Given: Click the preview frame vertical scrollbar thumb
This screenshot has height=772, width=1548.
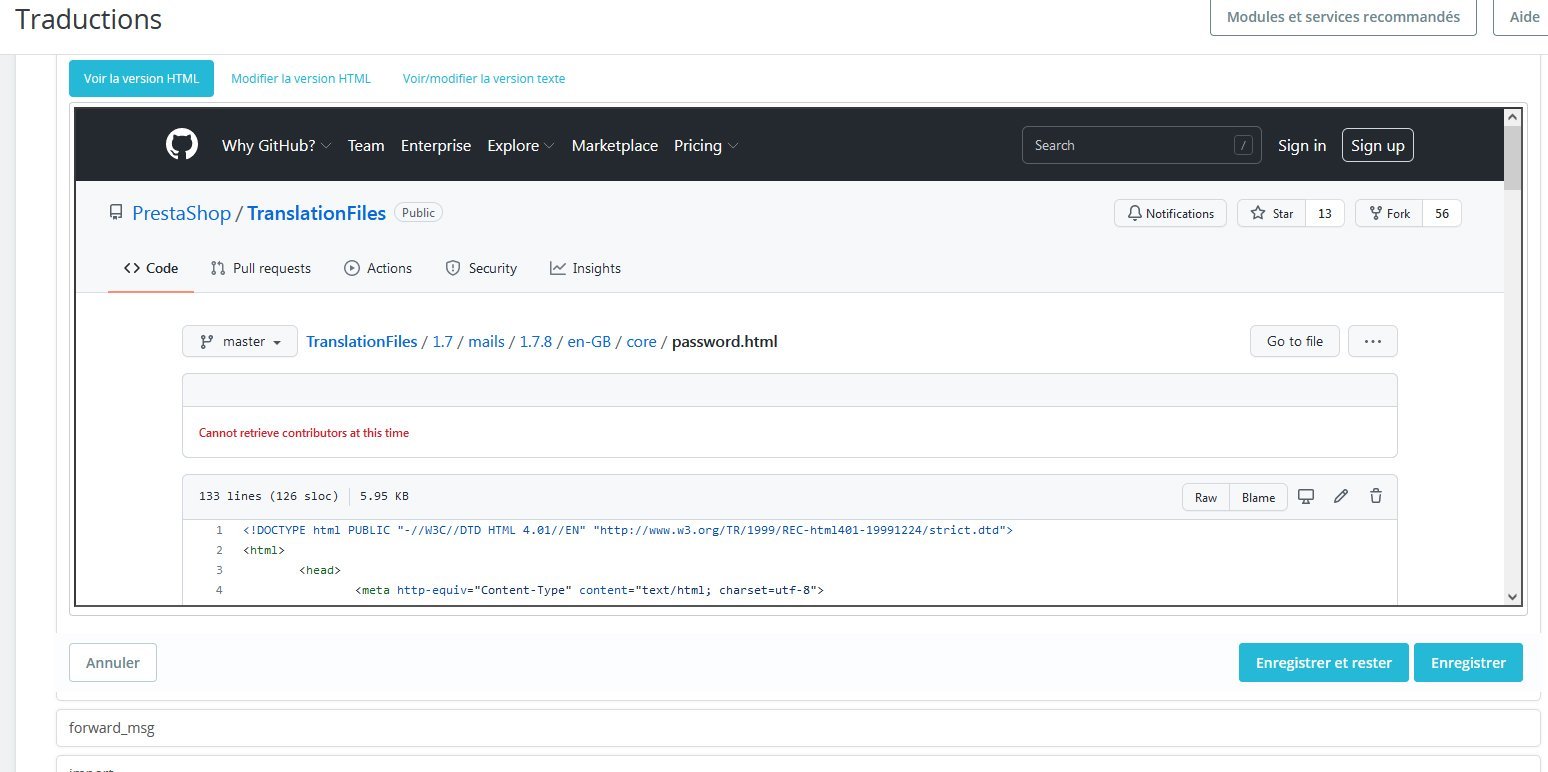Looking at the screenshot, I should click(x=1513, y=157).
